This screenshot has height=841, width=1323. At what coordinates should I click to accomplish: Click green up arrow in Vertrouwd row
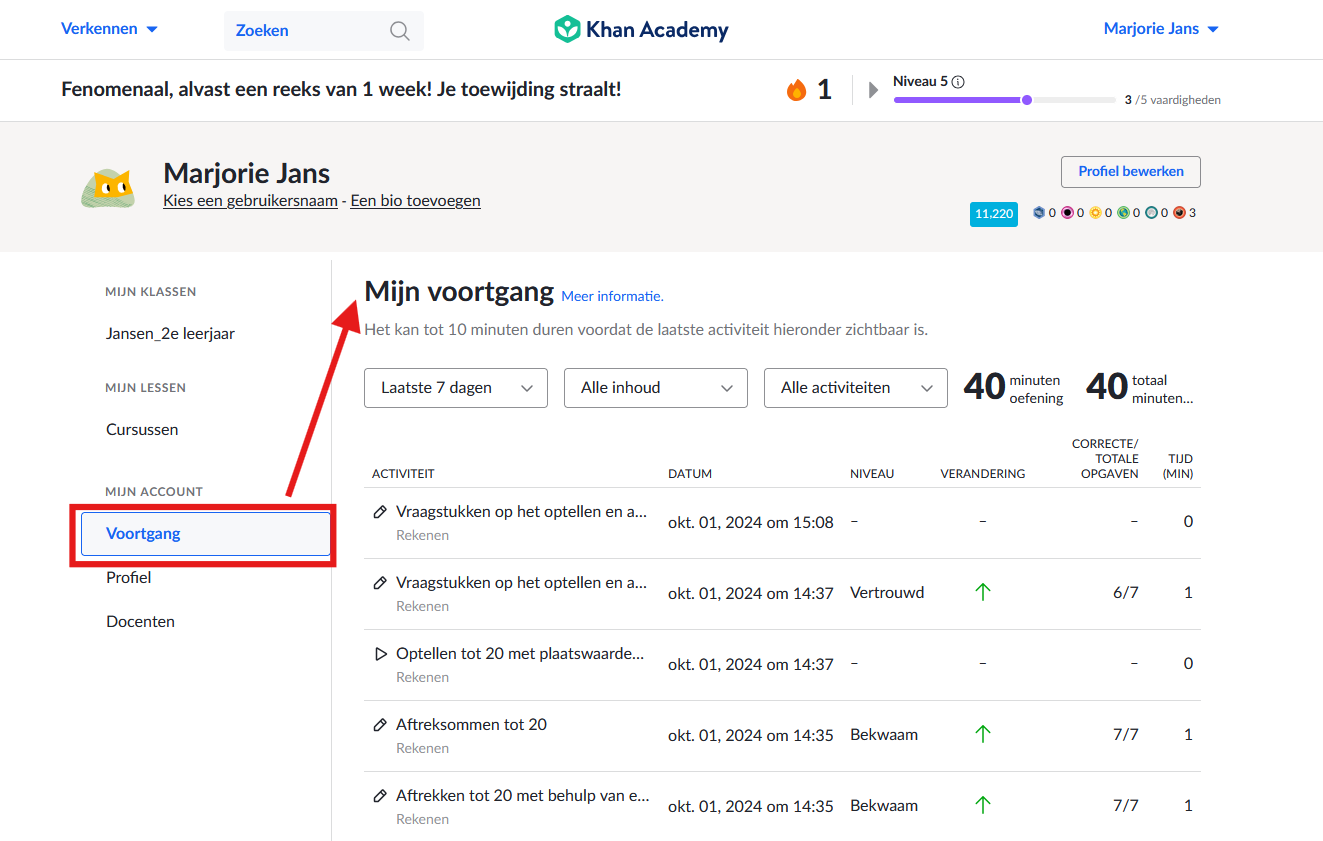983,592
